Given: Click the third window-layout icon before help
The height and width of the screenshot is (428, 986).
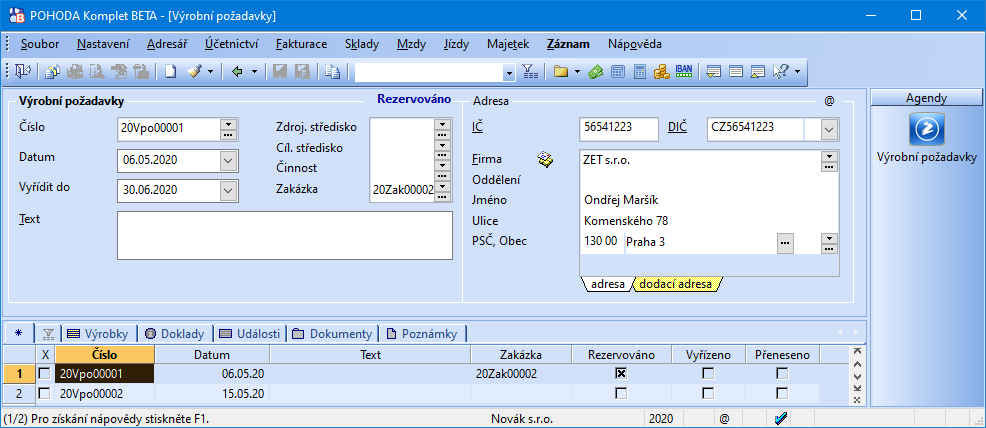Looking at the screenshot, I should [x=758, y=72].
